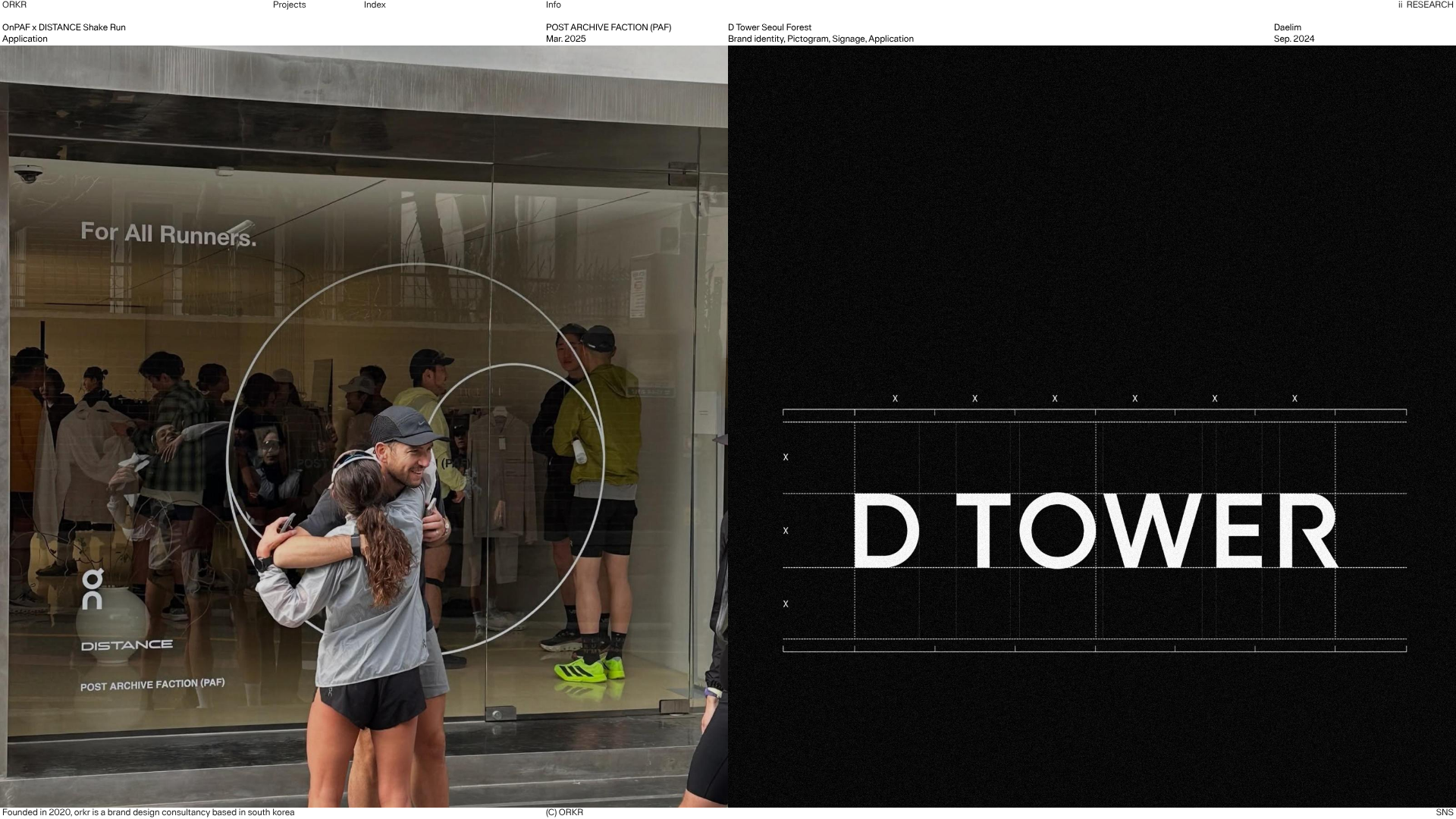Click the '(C) ORKR' footer text

tap(564, 812)
